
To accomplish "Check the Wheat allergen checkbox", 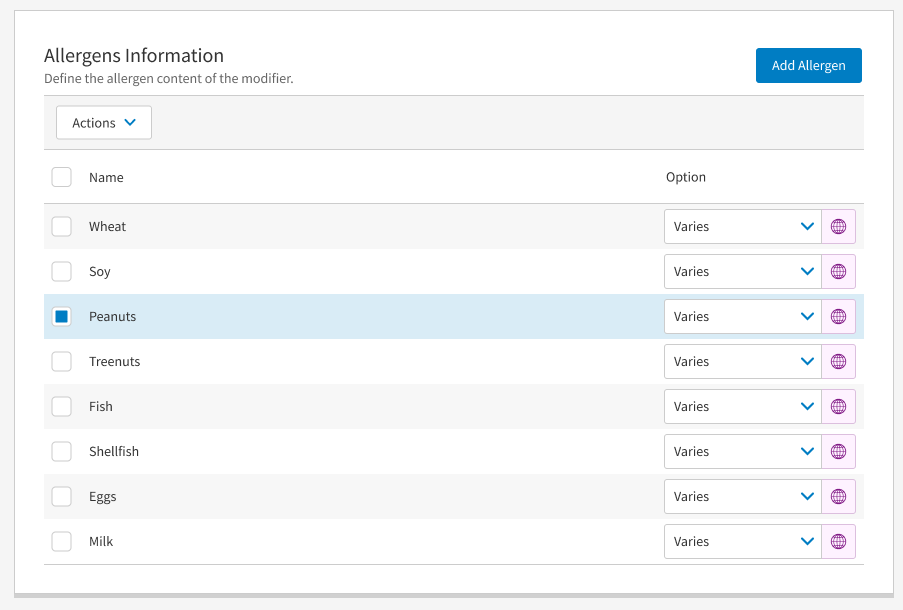I will pos(61,226).
